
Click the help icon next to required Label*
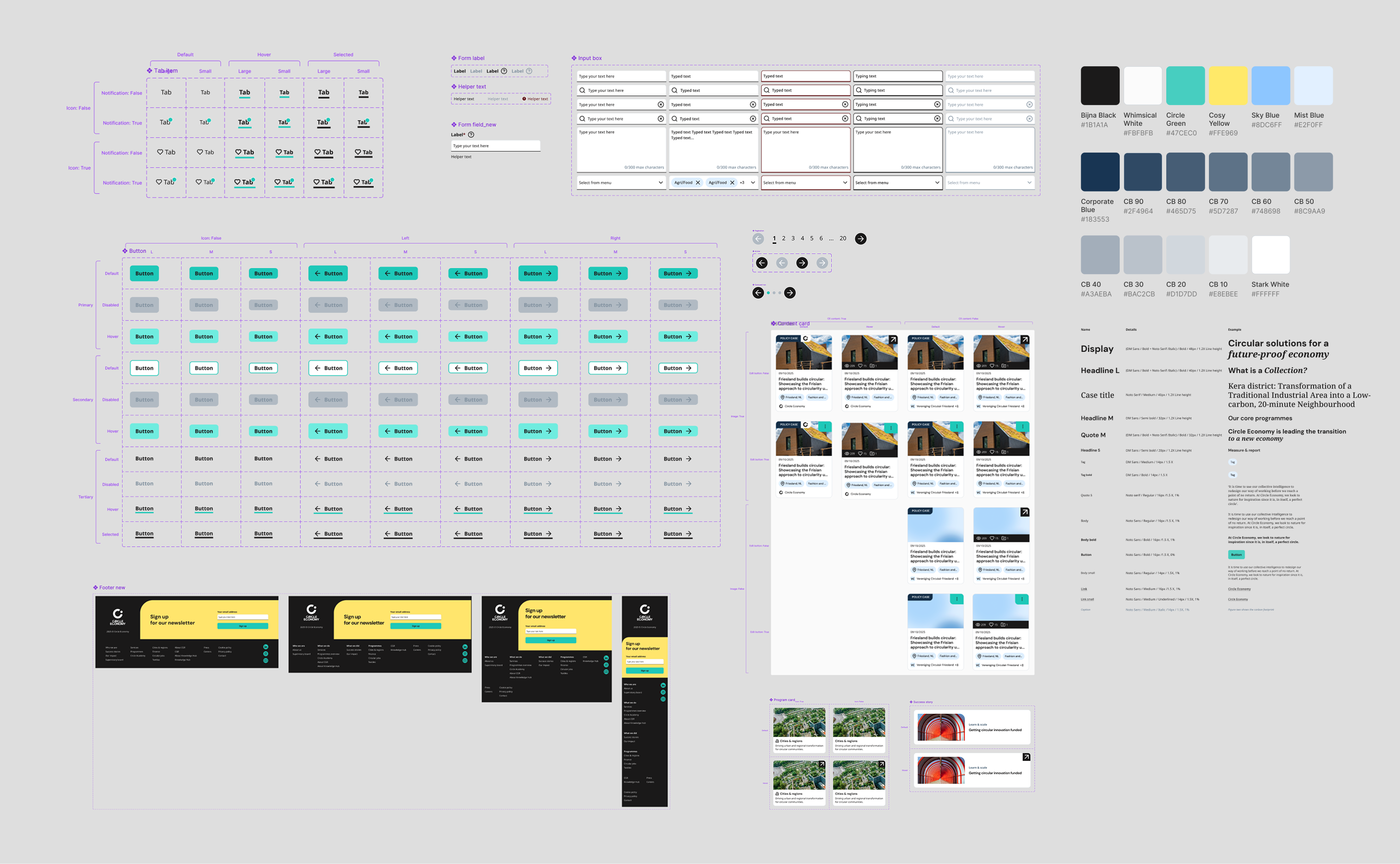[471, 135]
